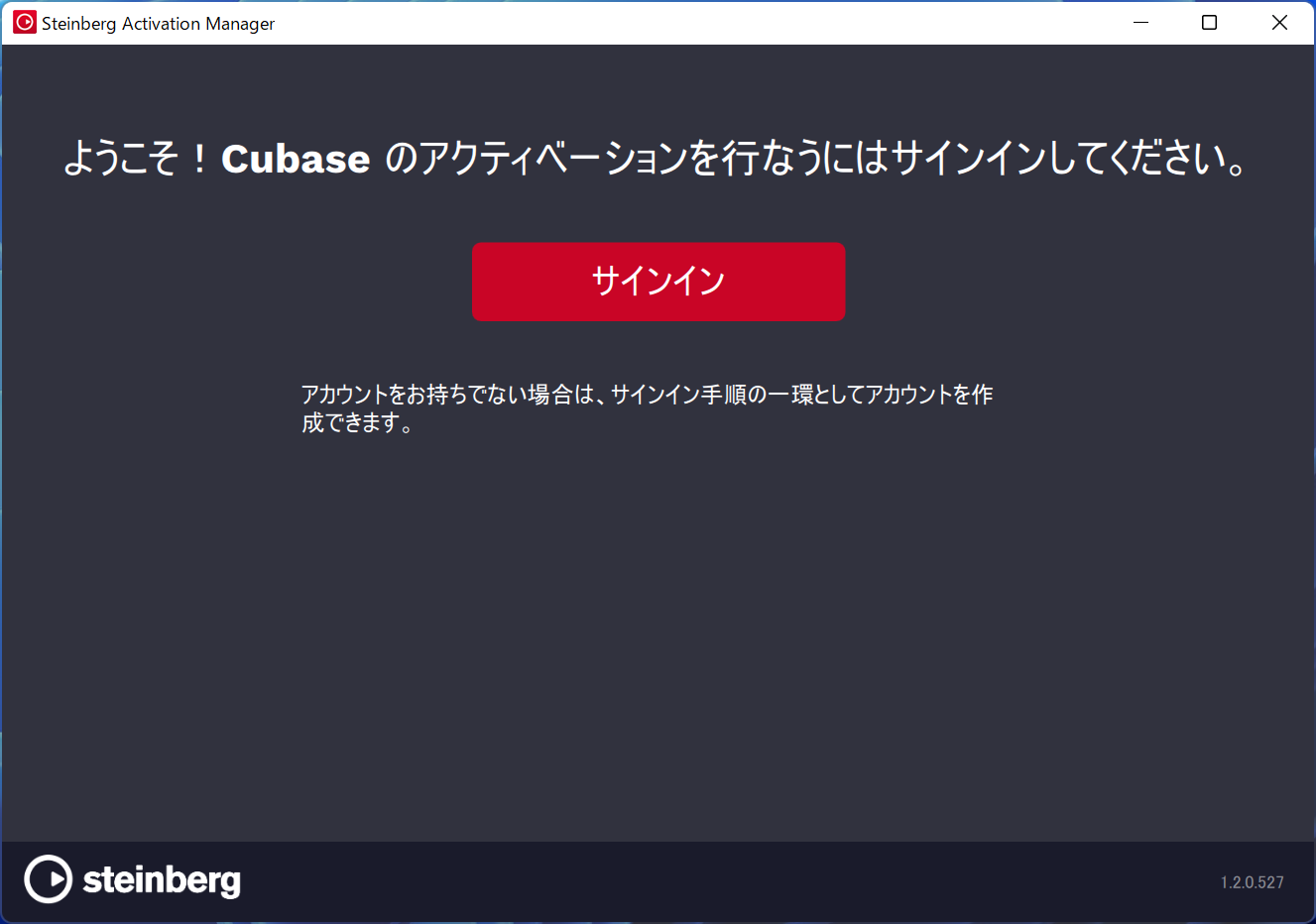The height and width of the screenshot is (924, 1316).
Task: Click the Steinberg Activation Manager window title
Action: coord(158,23)
